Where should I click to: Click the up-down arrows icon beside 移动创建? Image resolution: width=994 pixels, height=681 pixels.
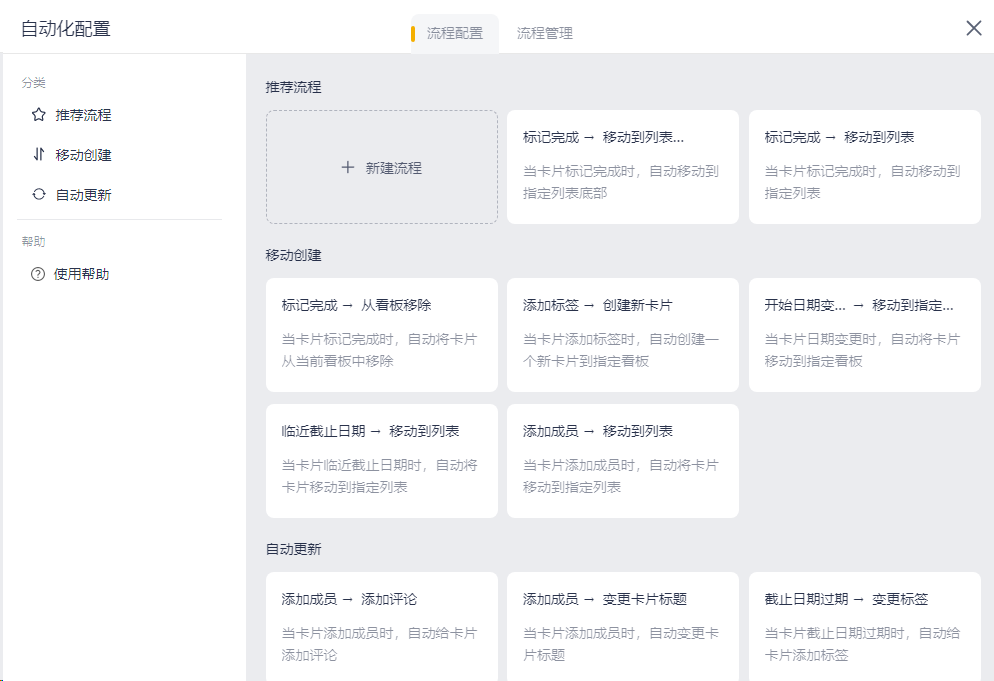click(39, 155)
